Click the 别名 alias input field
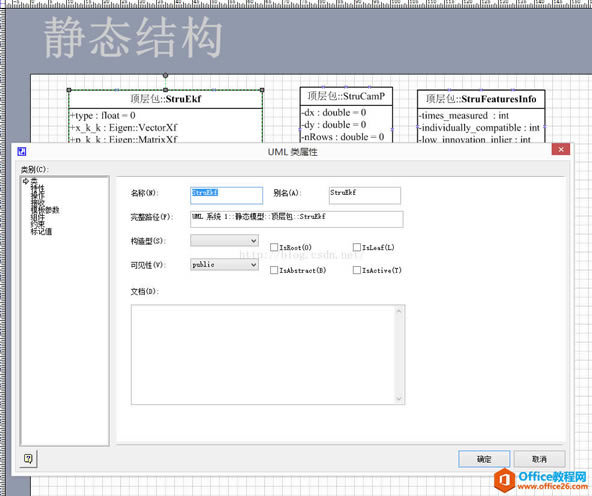The image size is (592, 496). coord(365,196)
